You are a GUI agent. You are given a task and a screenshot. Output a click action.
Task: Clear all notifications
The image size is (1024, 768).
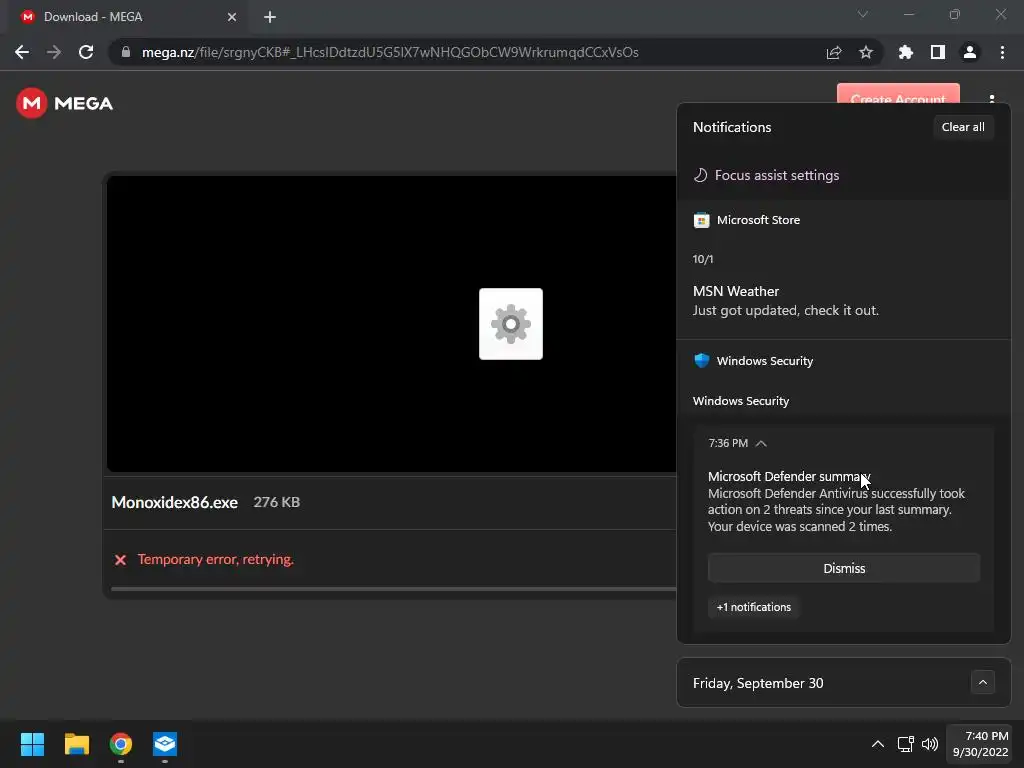click(963, 127)
